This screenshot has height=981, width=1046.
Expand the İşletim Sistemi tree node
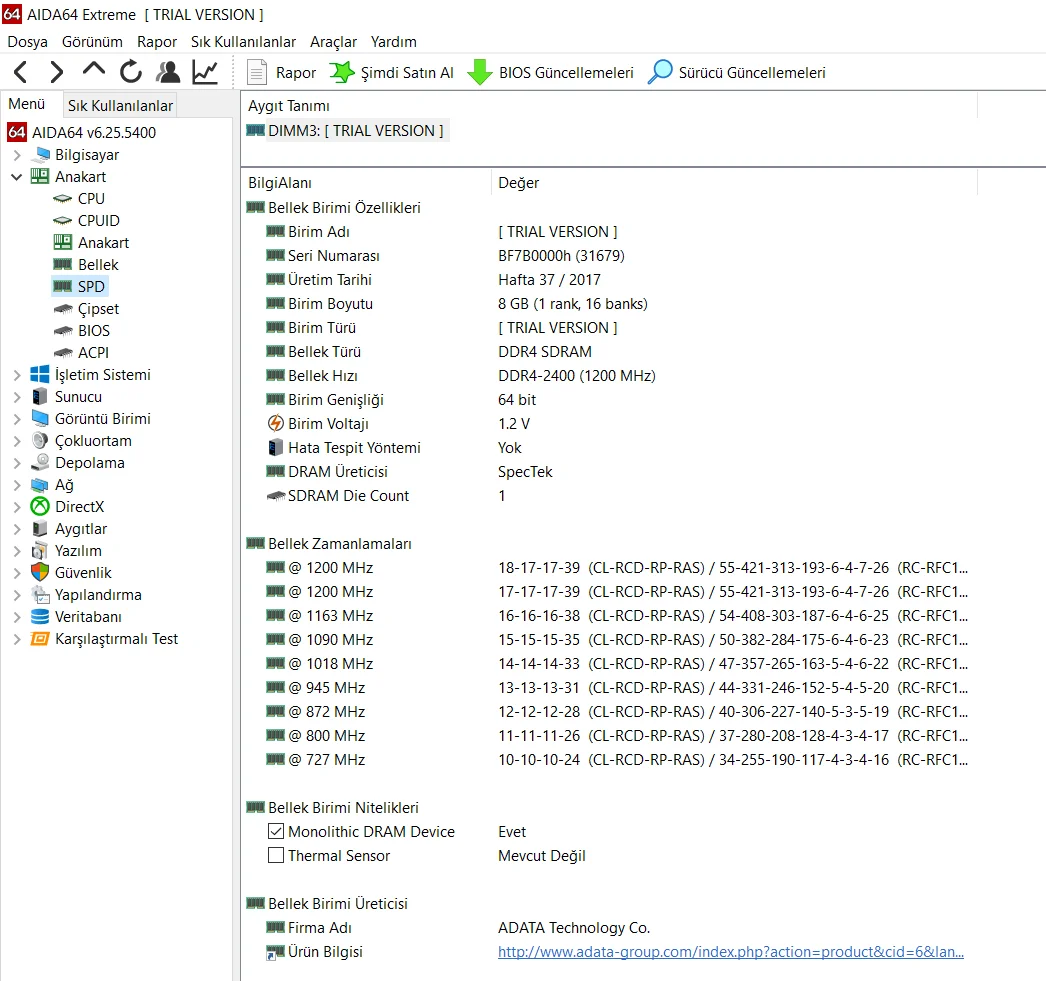pos(17,375)
